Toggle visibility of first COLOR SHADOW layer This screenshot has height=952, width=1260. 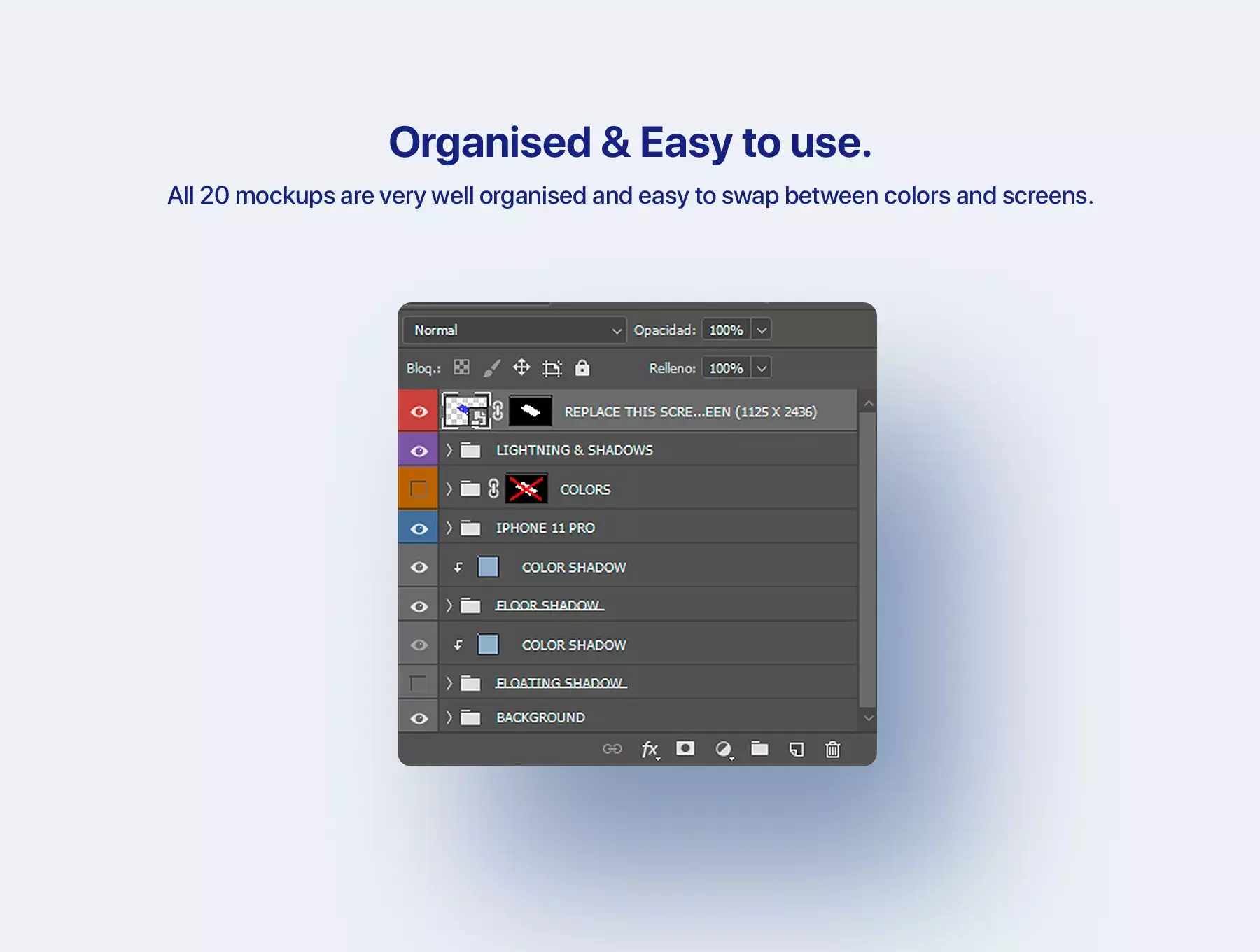click(x=419, y=567)
